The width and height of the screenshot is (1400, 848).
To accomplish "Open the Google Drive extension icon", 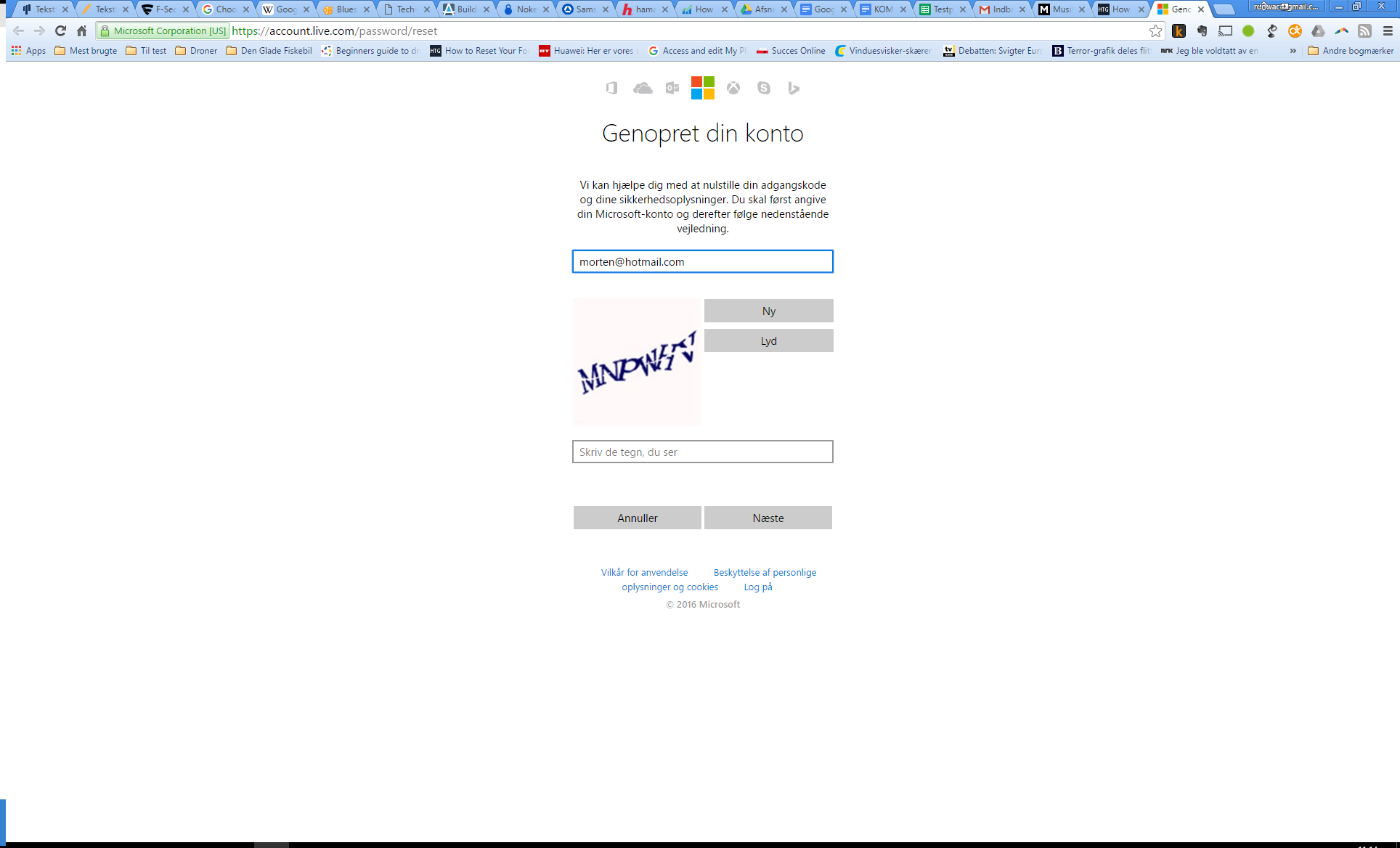I will click(1317, 30).
